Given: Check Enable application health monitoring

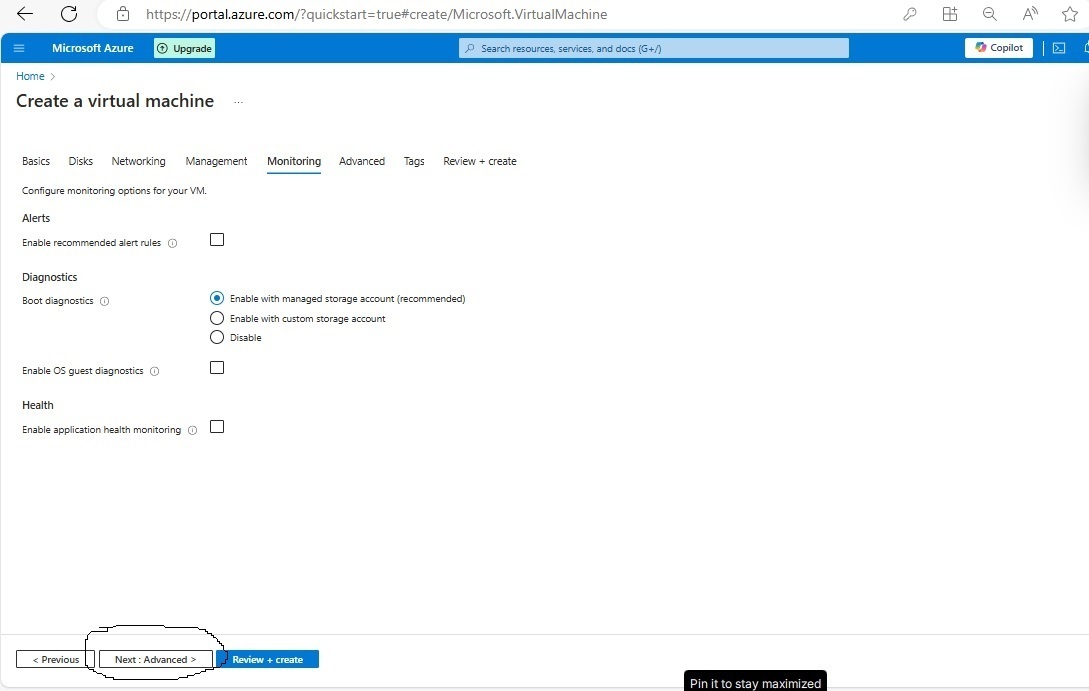Looking at the screenshot, I should [x=217, y=426].
